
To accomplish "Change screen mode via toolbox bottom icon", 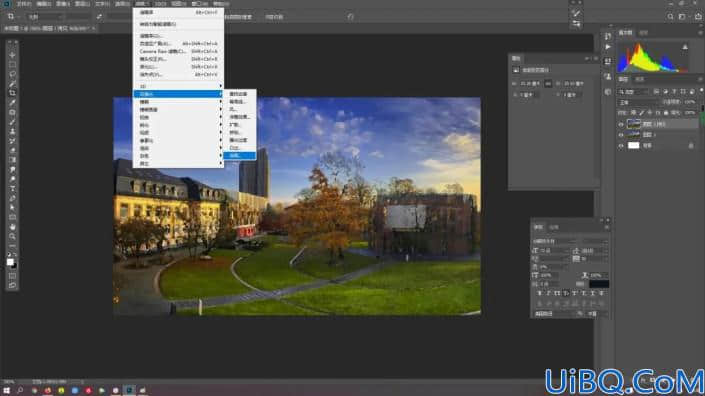I will 12,285.
